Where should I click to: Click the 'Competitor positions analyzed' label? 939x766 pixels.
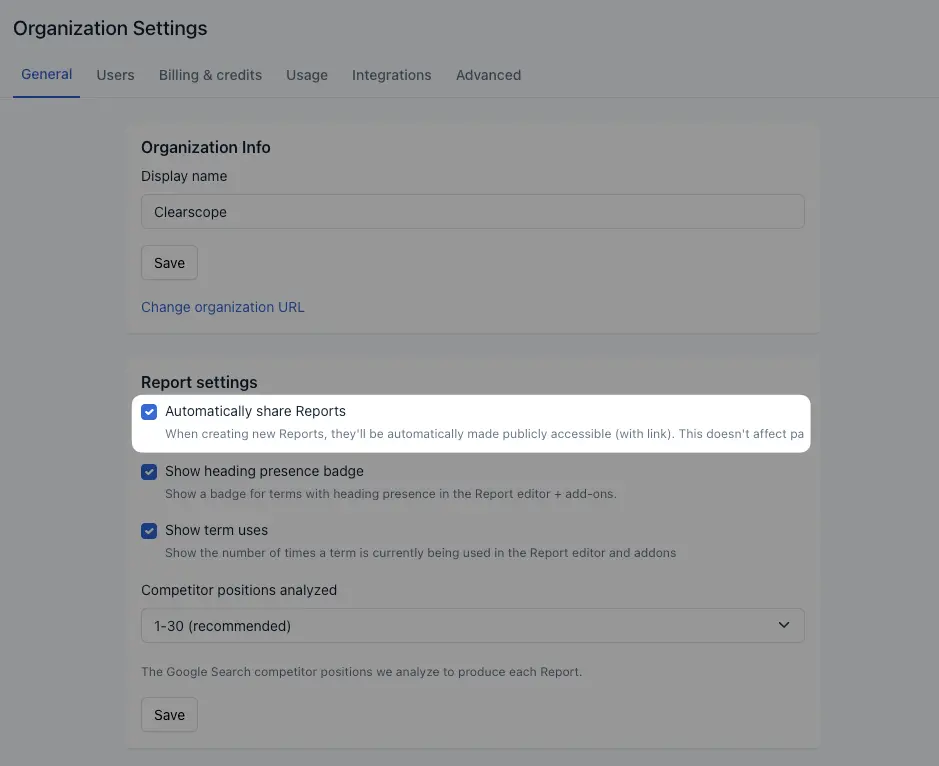pyautogui.click(x=239, y=590)
